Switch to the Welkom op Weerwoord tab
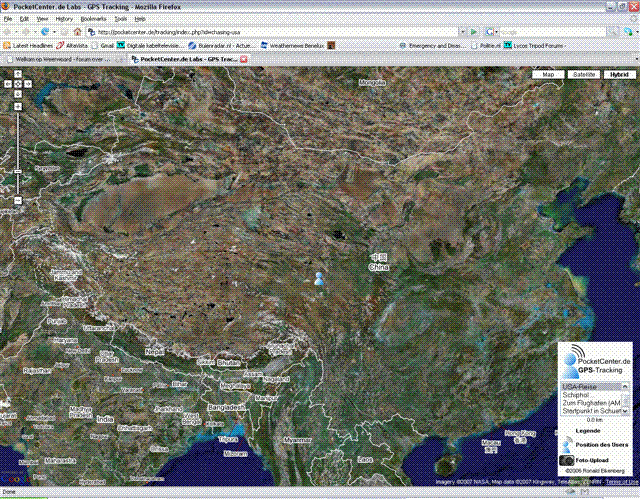 pyautogui.click(x=63, y=60)
